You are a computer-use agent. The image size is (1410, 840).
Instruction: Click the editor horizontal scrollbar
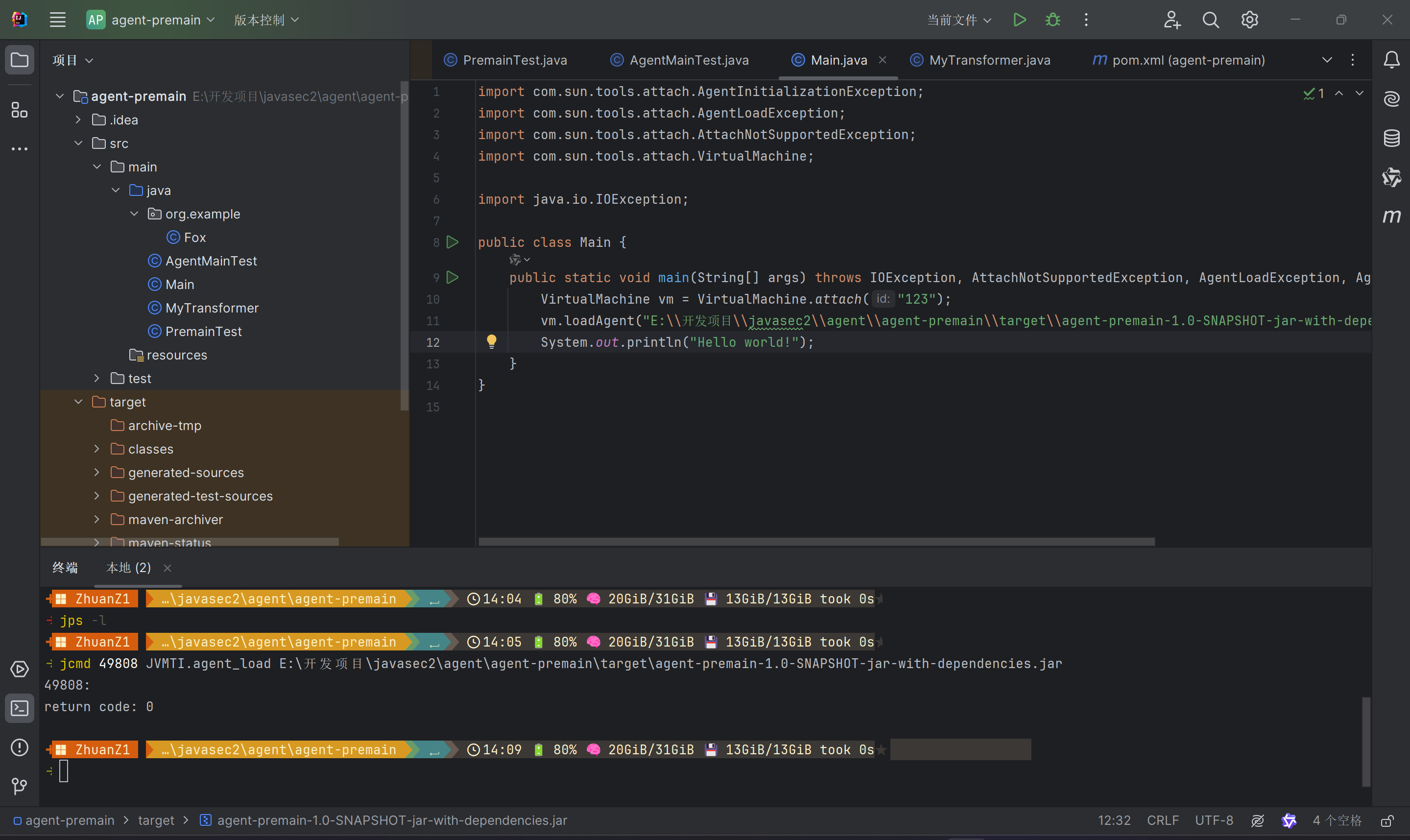tap(816, 542)
